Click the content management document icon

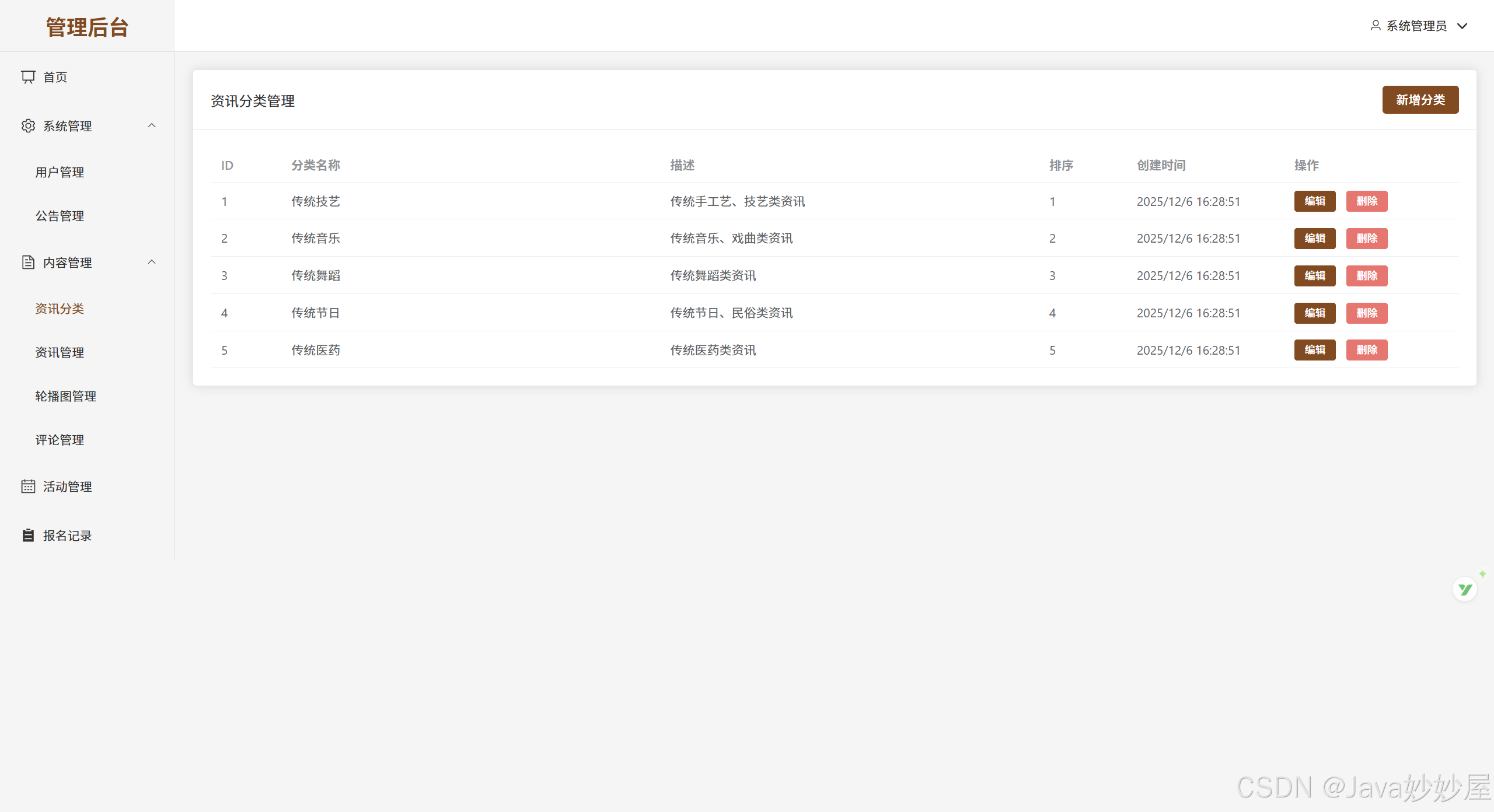28,262
